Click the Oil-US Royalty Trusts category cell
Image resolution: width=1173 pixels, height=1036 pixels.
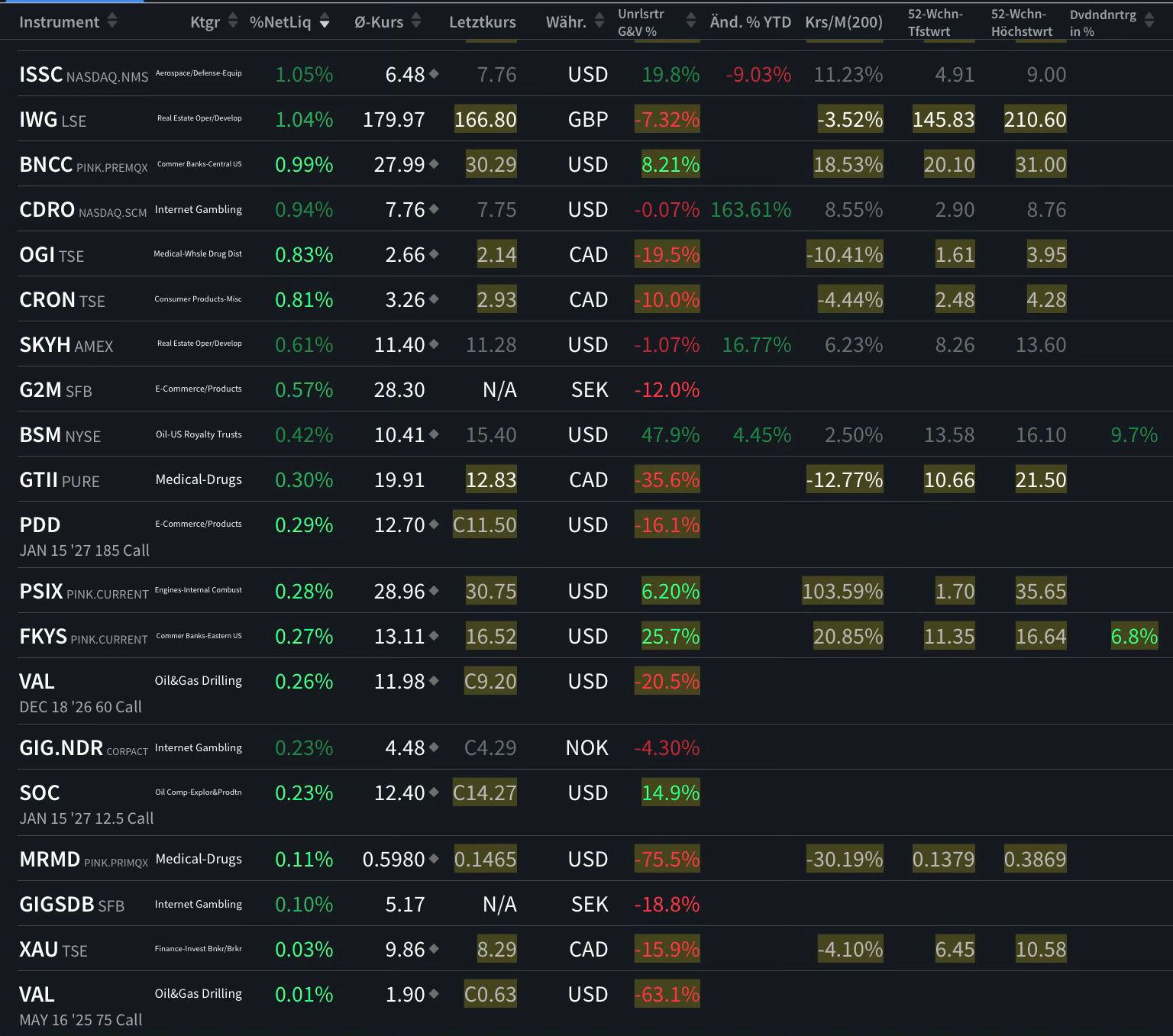click(199, 434)
